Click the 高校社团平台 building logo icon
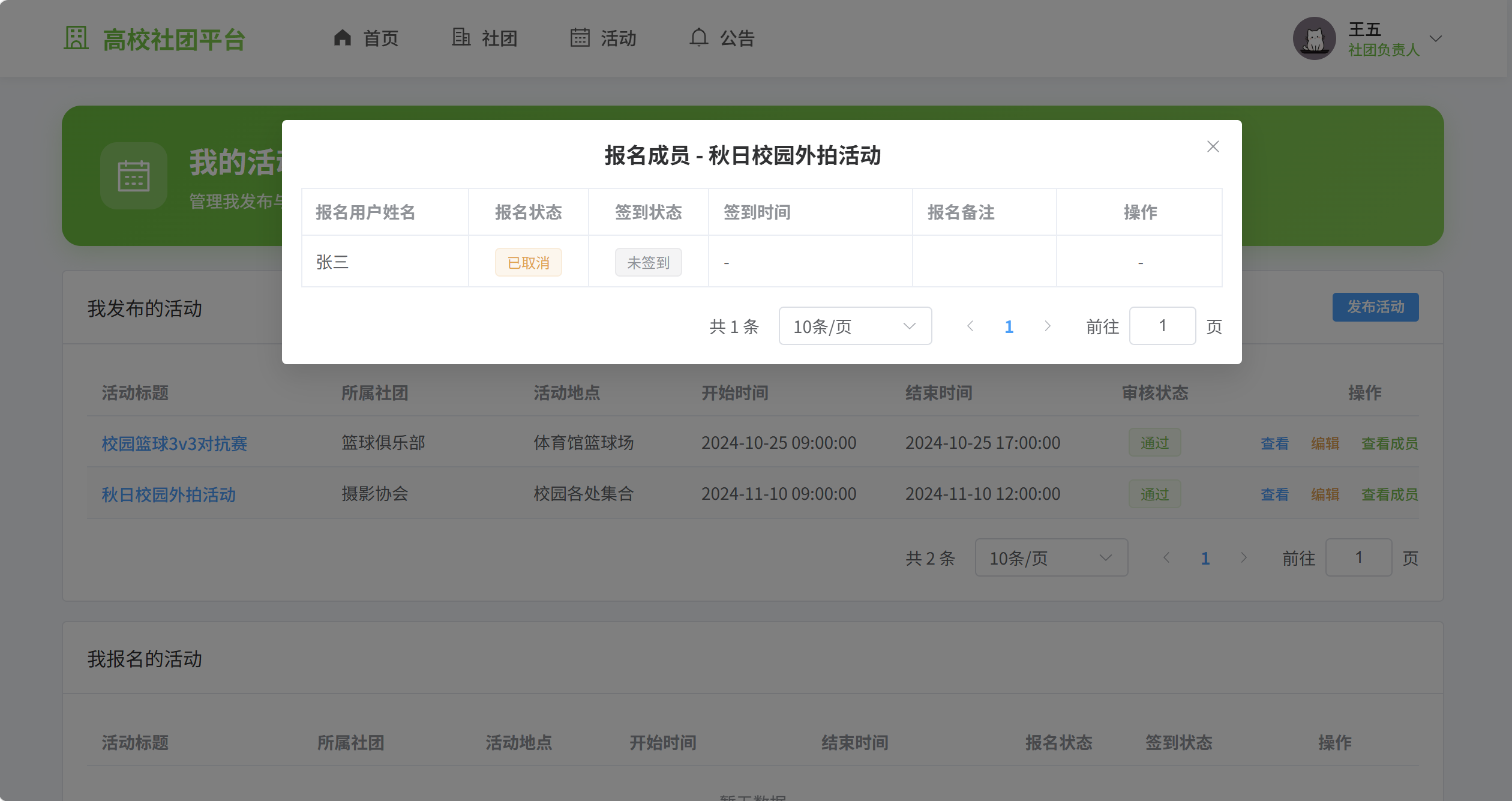Screen dimensions: 1512x801 coord(76,38)
